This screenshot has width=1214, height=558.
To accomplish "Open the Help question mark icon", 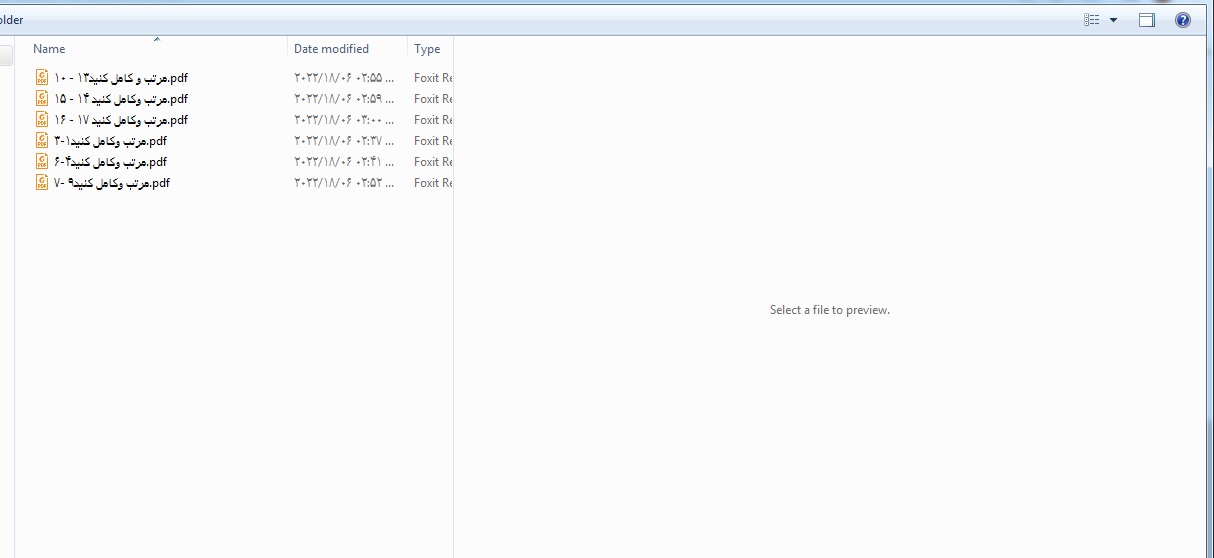I will point(1183,20).
